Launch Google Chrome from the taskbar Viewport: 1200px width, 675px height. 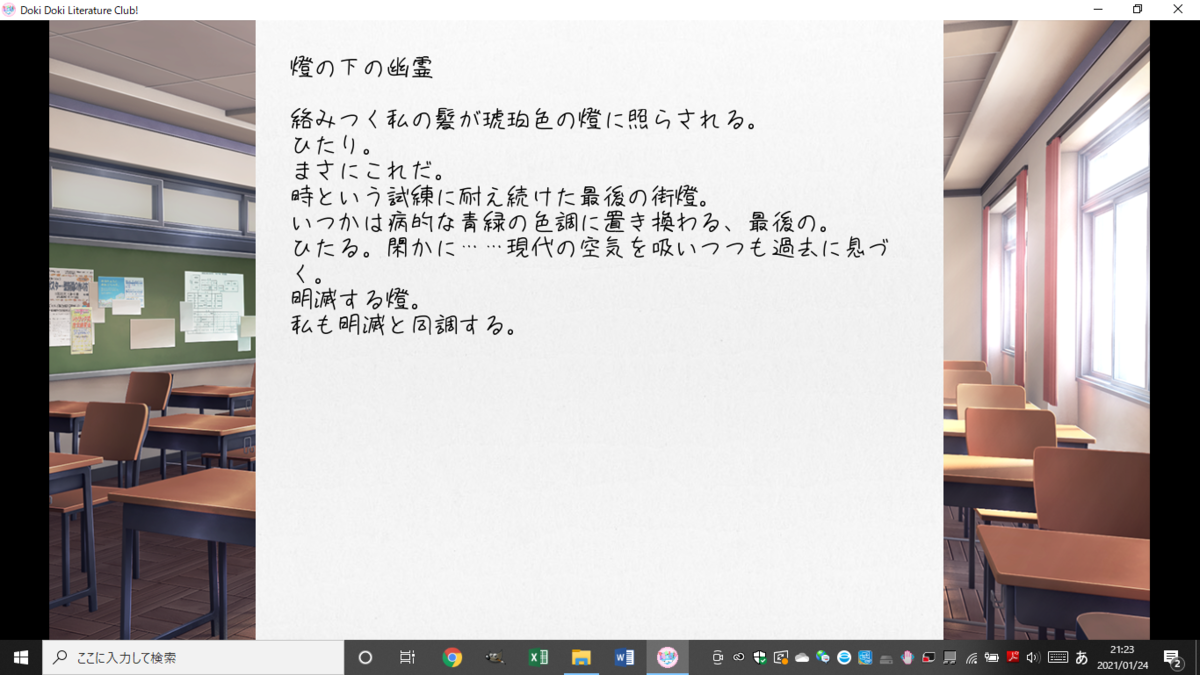point(452,657)
